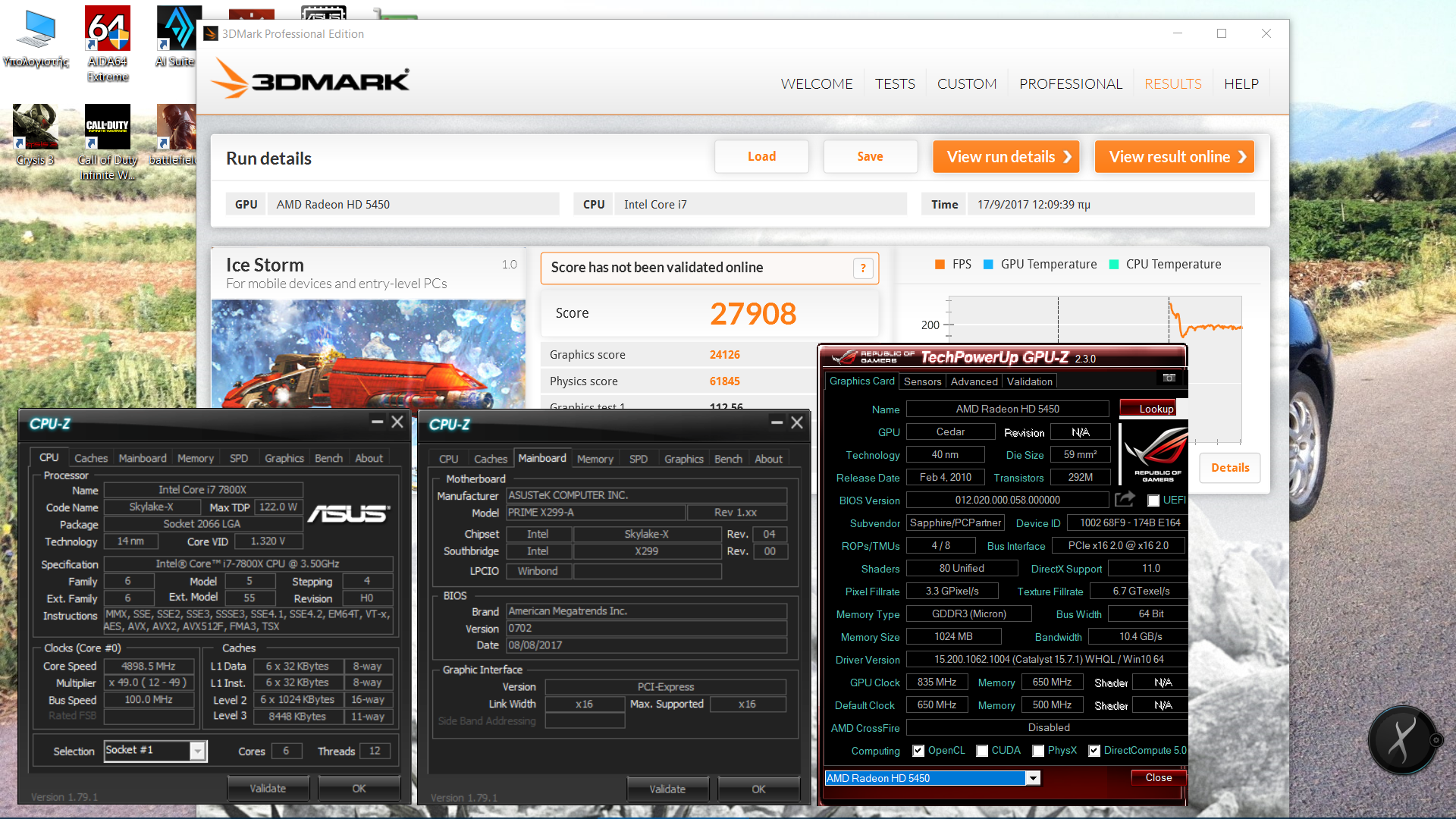Screen dimensions: 1456x819
Task: Open the Crysis 3 desktop shortcut
Action: click(x=35, y=135)
